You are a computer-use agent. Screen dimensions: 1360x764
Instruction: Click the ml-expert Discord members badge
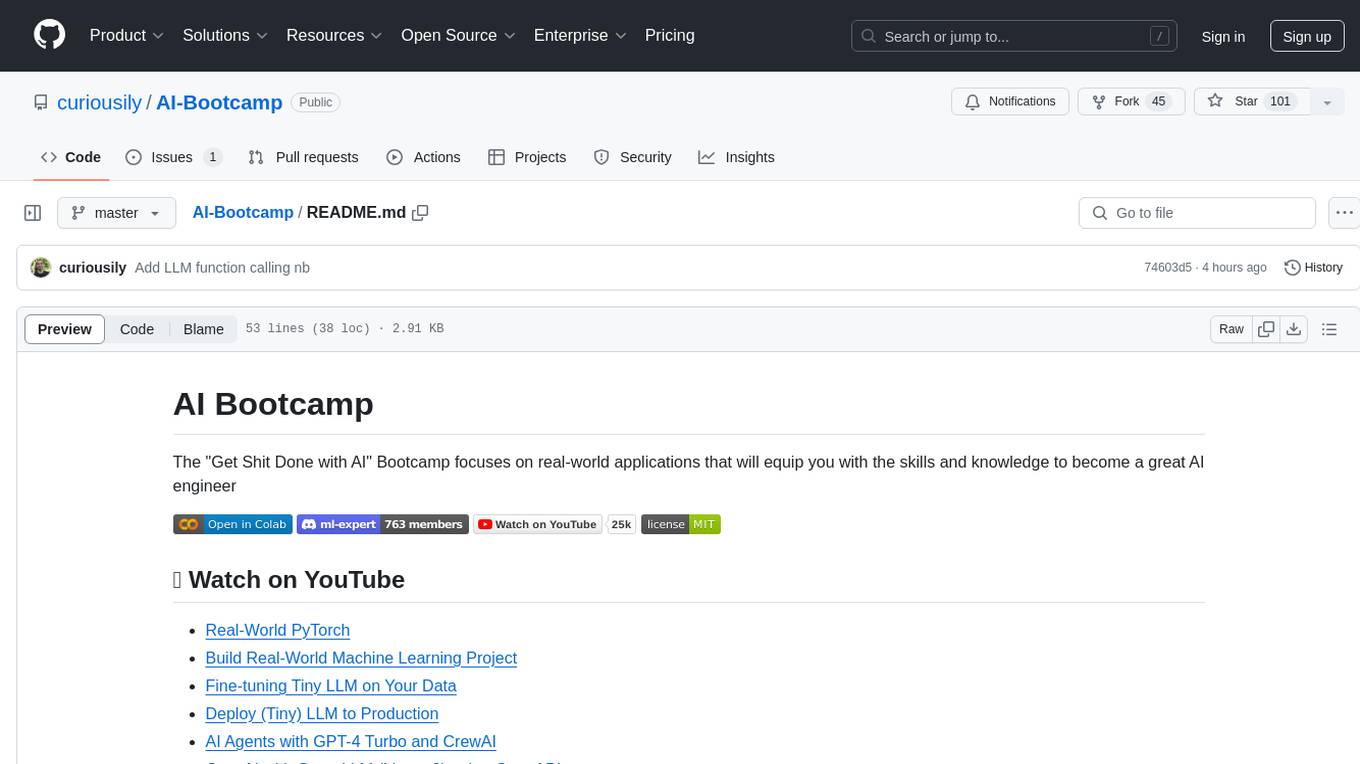pyautogui.click(x=382, y=524)
